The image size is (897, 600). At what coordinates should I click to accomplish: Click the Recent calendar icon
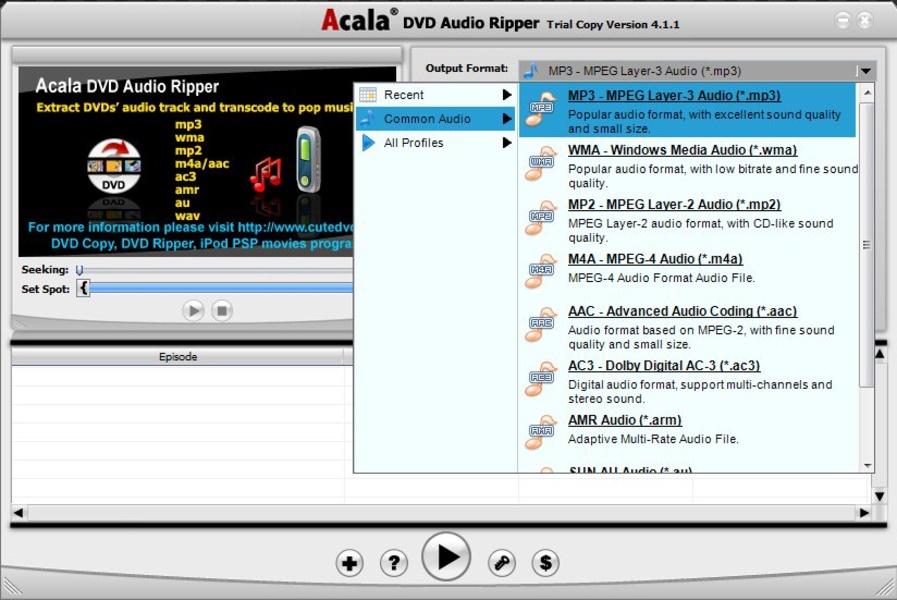(368, 94)
